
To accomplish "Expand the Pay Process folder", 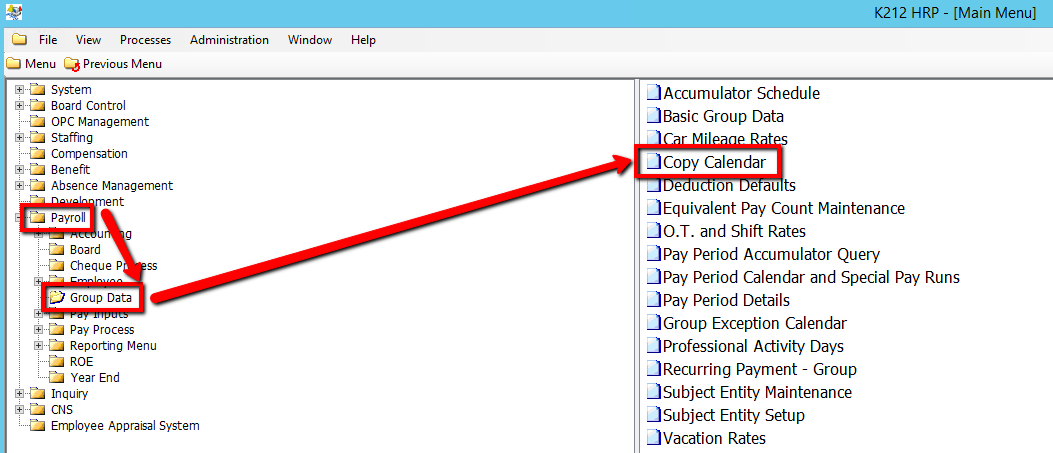I will click(38, 330).
